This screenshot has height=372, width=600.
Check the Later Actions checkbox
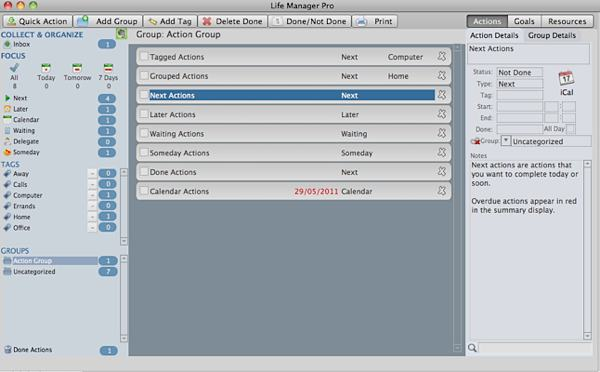click(144, 114)
